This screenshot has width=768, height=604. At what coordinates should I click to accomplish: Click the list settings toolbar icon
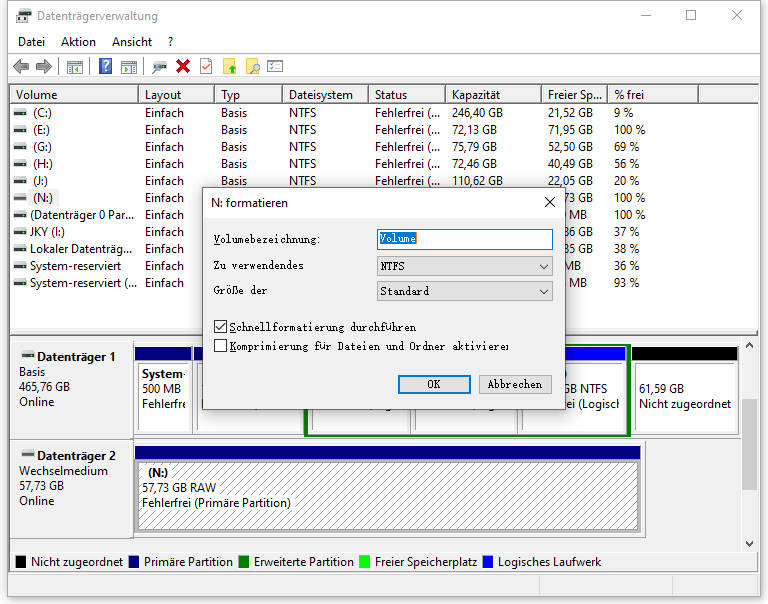pos(275,66)
